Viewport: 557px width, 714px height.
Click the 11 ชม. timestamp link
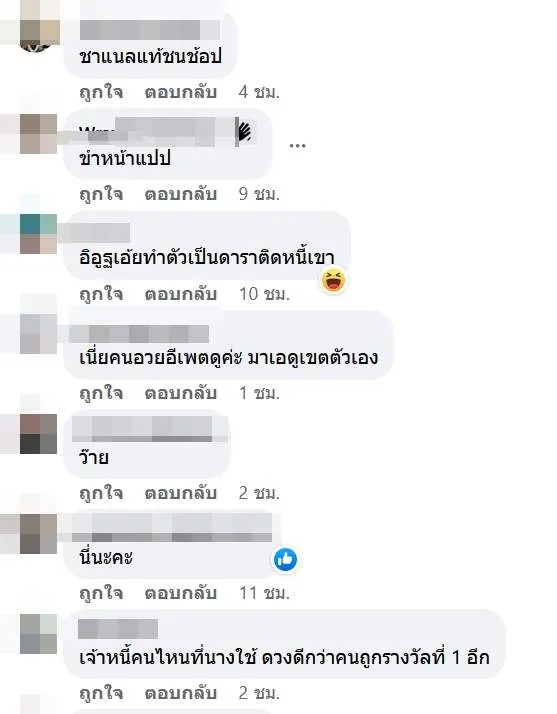[264, 593]
